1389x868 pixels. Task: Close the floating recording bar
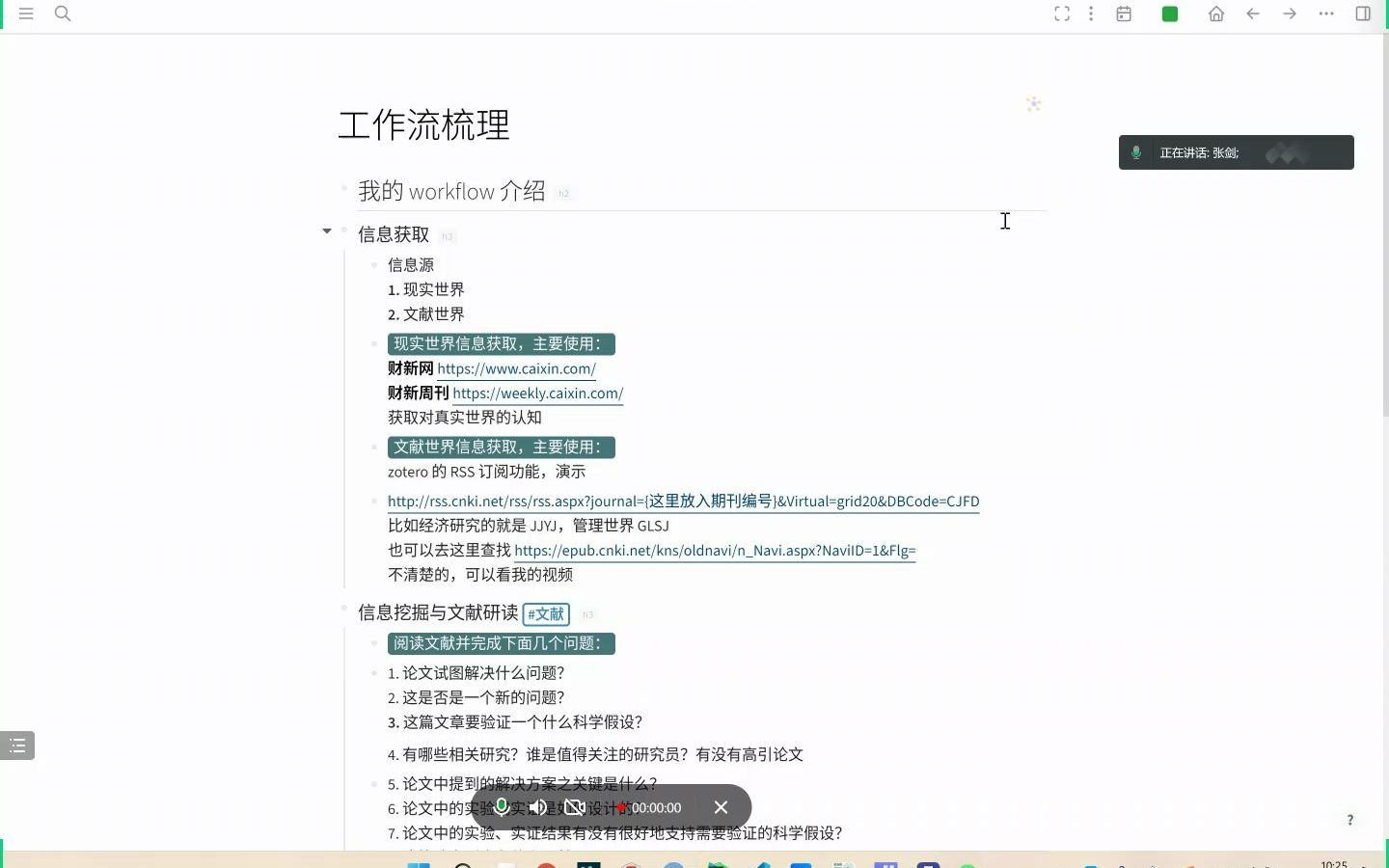(x=721, y=807)
